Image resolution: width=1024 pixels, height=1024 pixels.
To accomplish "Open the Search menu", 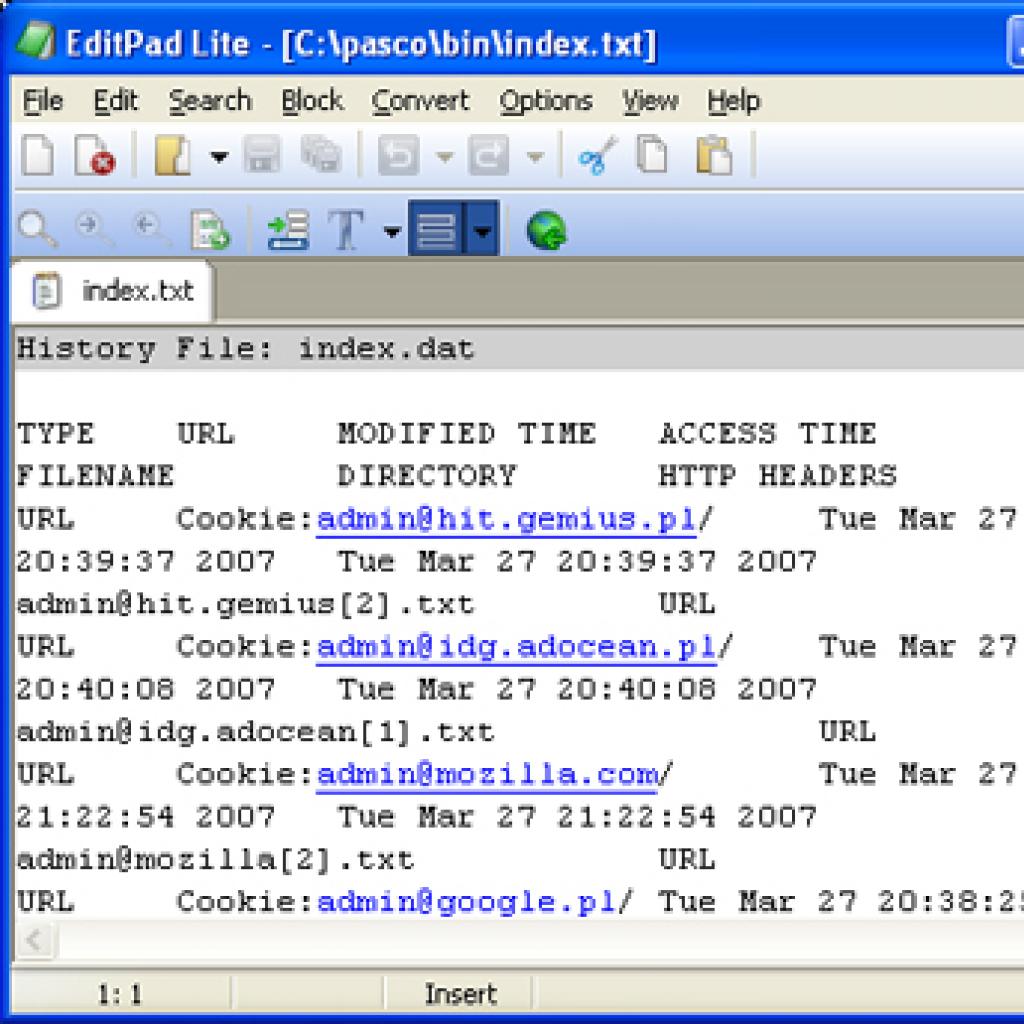I will coord(210,101).
